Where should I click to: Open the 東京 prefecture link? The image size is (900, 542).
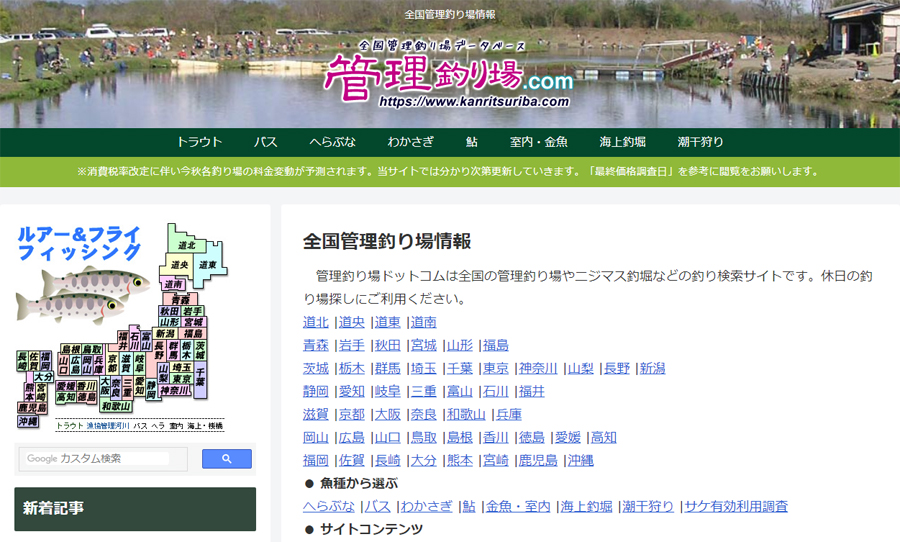495,368
